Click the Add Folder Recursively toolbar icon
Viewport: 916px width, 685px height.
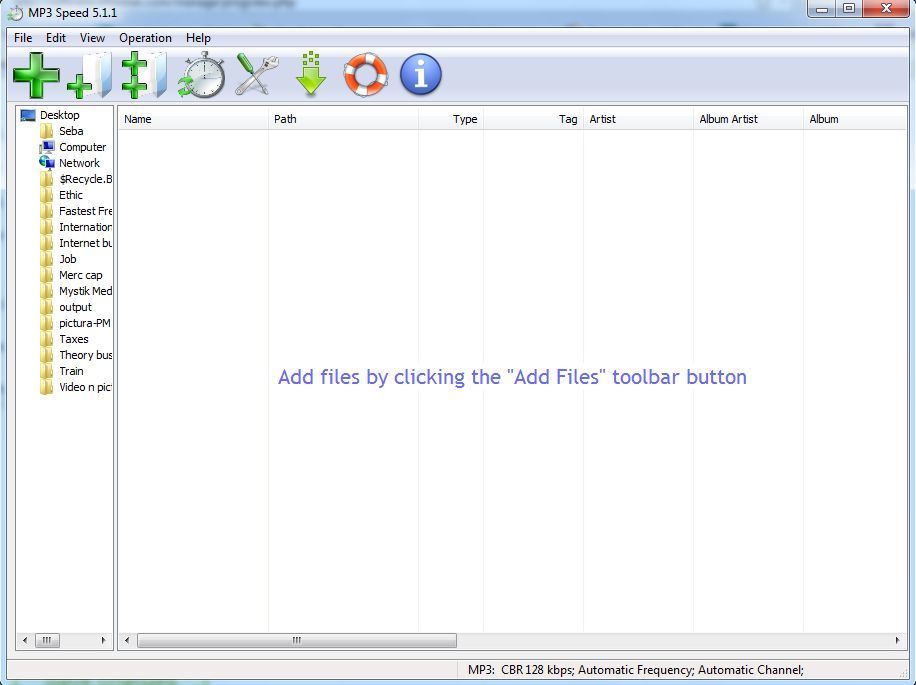click(143, 74)
